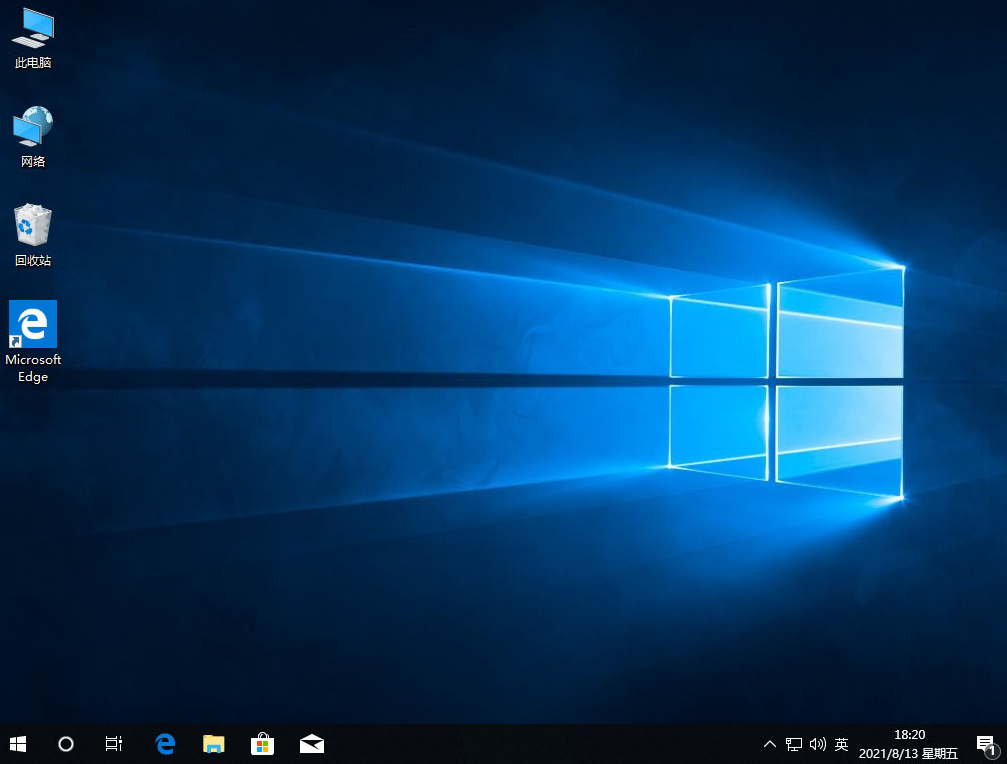Expand the hidden icons chevron in system tray
Screen dimensions: 1007x764
coord(769,744)
